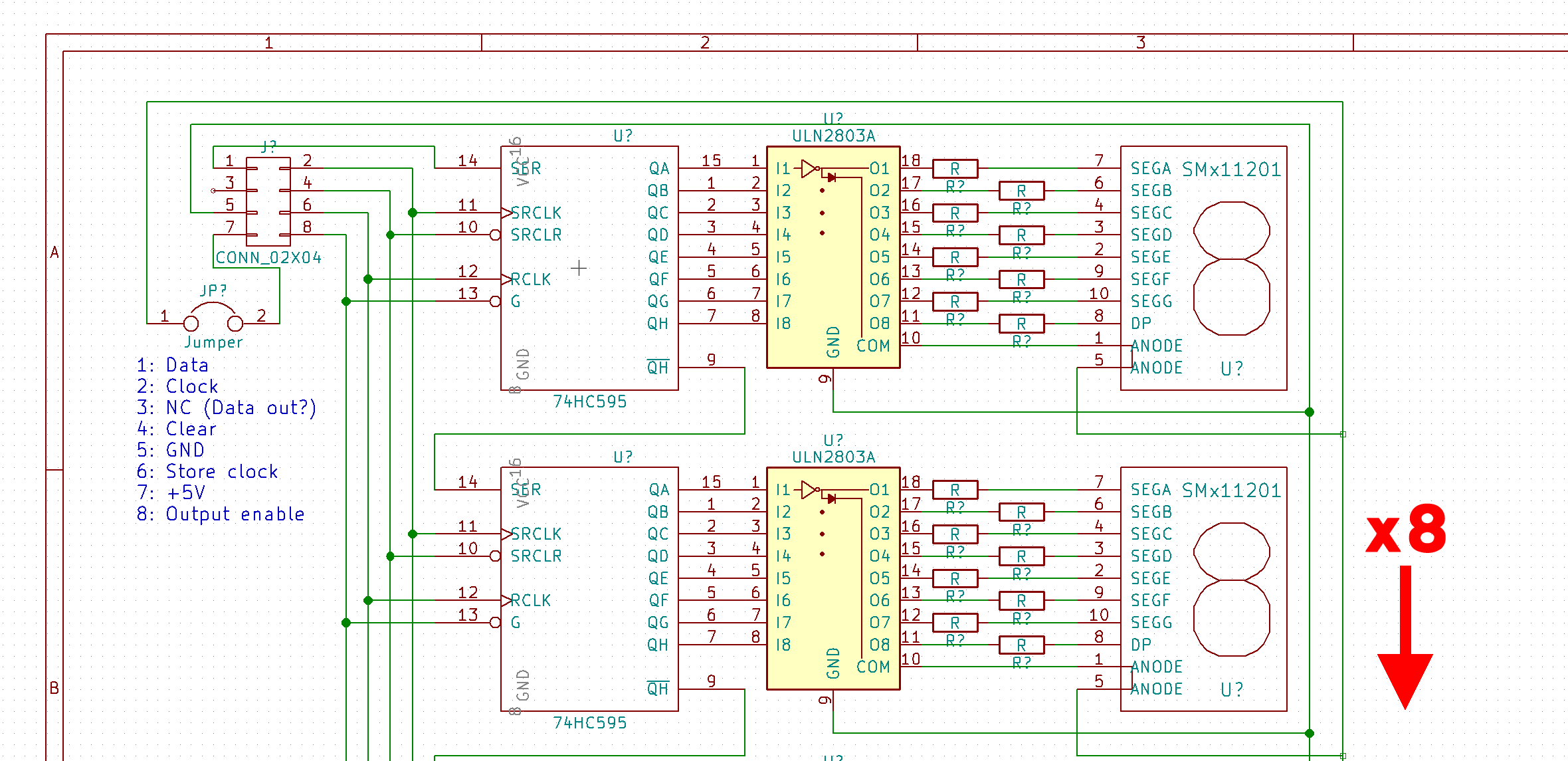Click connector pin 1 on CONN_02X04
Screen dimensions: 1568x761
(229, 160)
